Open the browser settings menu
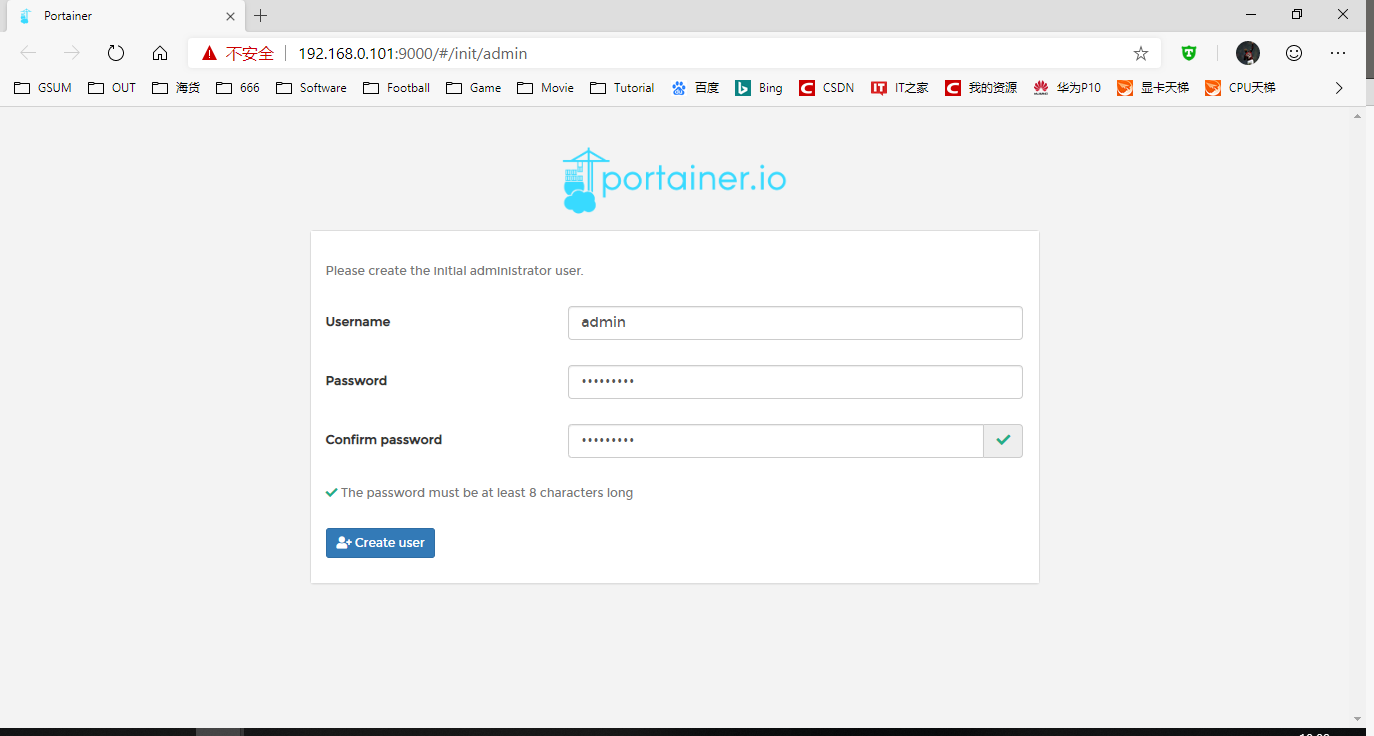 click(x=1339, y=53)
